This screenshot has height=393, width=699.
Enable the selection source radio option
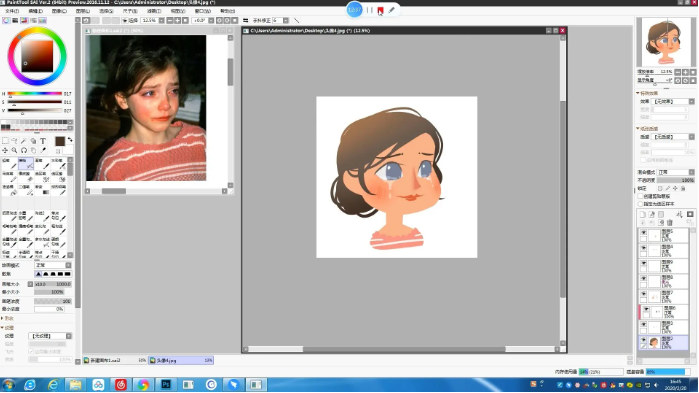pos(641,204)
